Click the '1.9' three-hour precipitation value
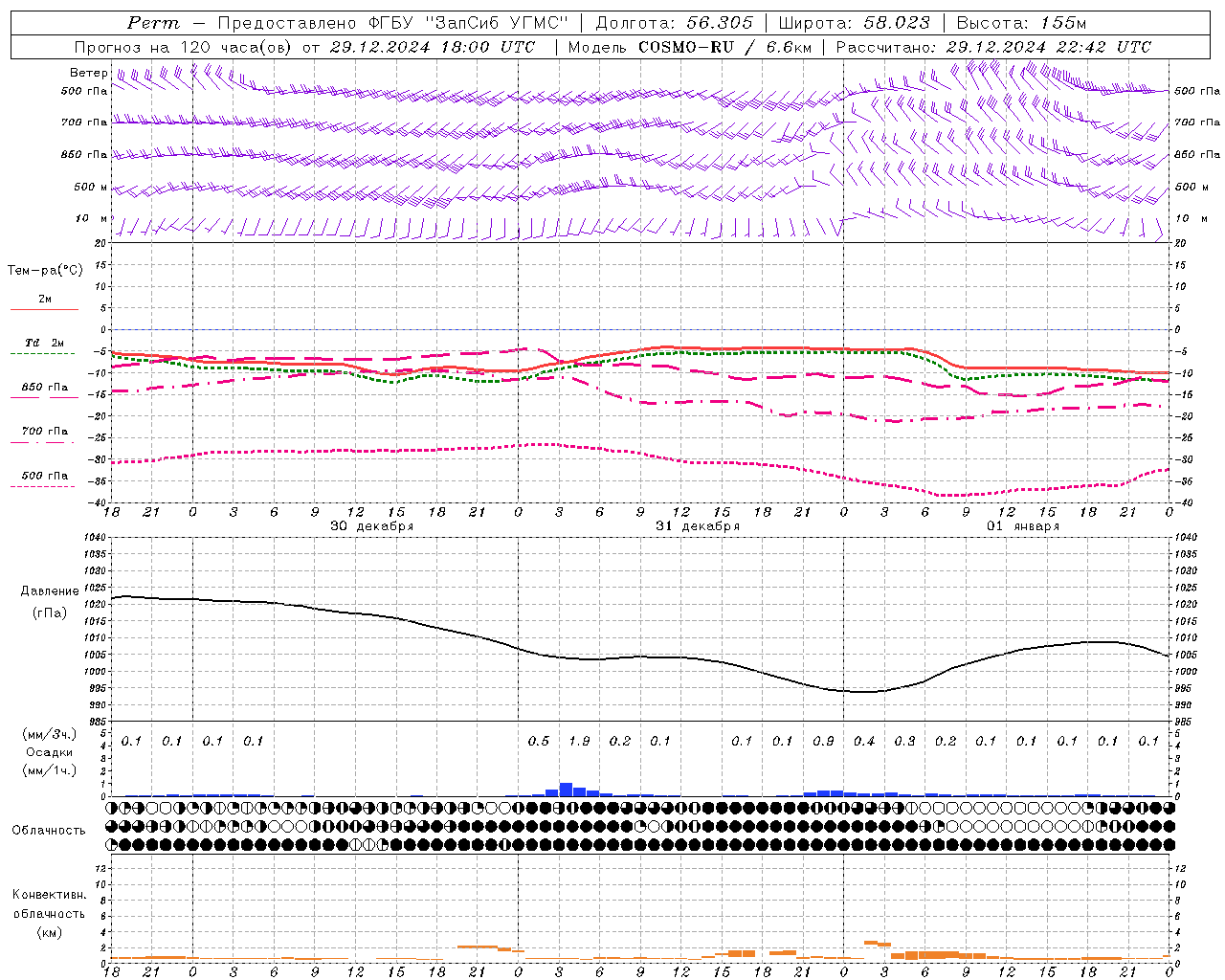 (579, 742)
